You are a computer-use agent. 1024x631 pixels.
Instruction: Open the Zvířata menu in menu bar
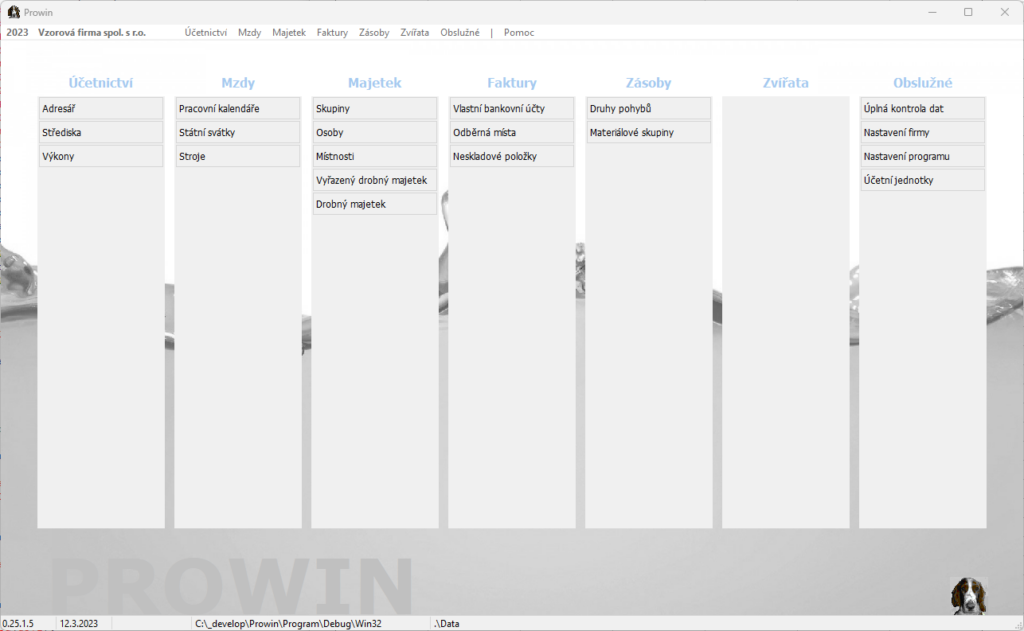[415, 33]
